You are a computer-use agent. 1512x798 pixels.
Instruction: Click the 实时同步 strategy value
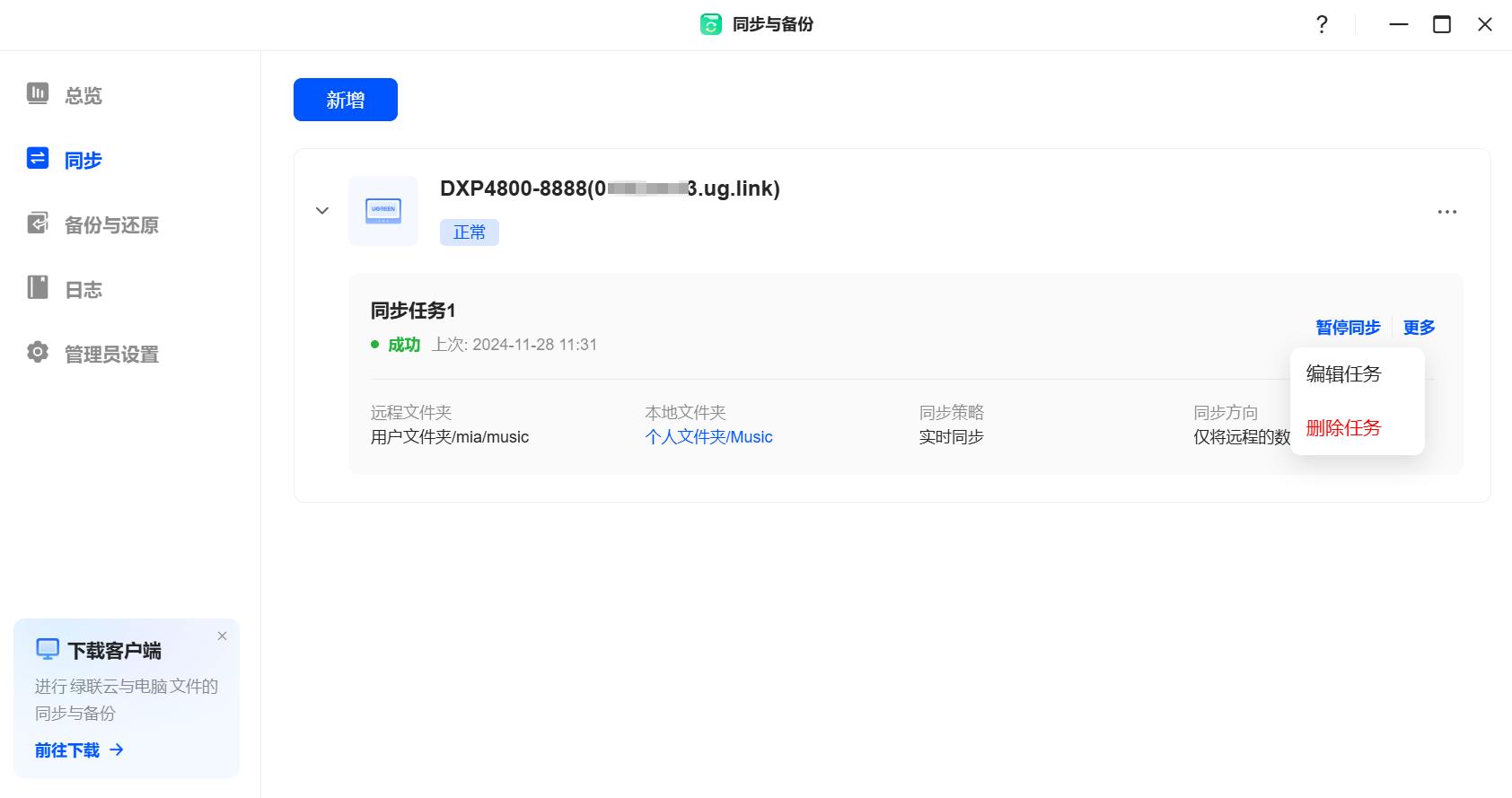click(x=951, y=437)
